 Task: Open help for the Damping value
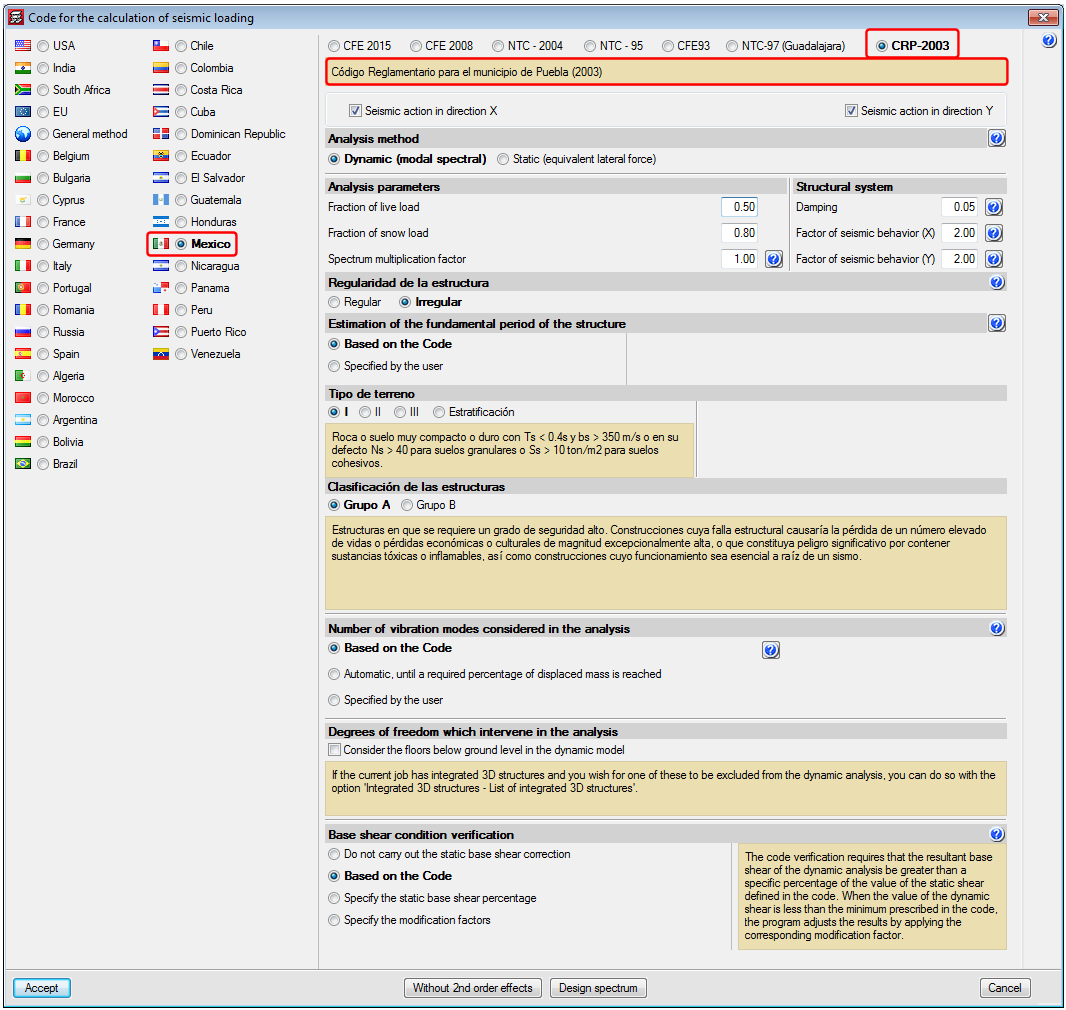[993, 207]
